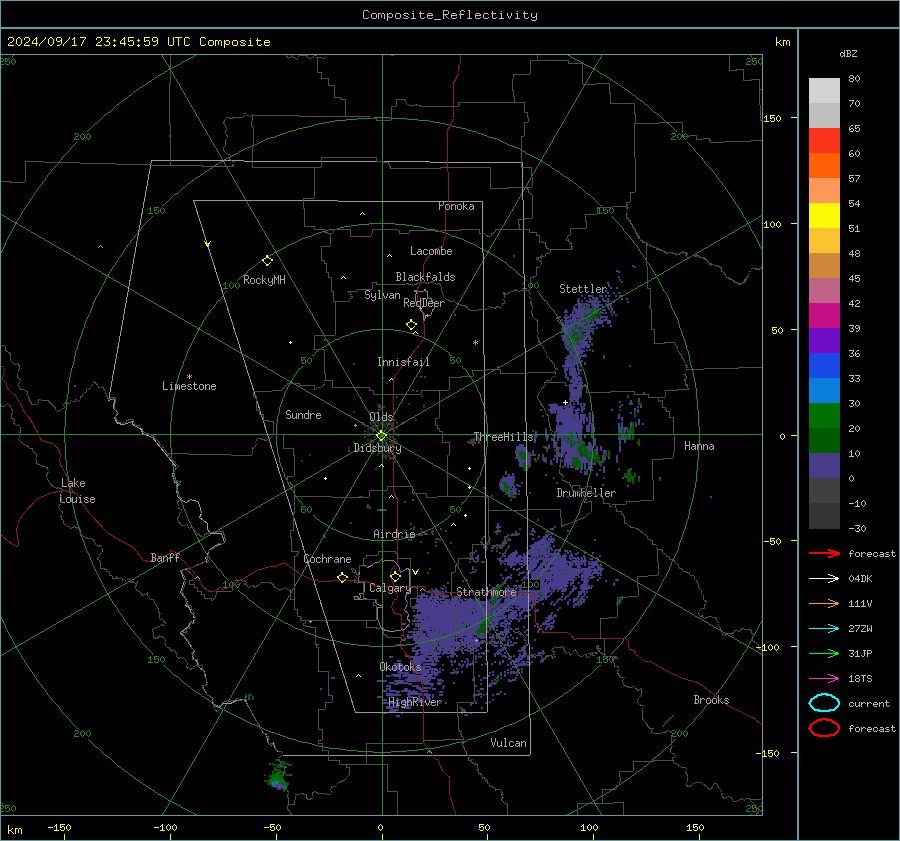
Task: Click the Stettler city label
Action: [x=583, y=289]
